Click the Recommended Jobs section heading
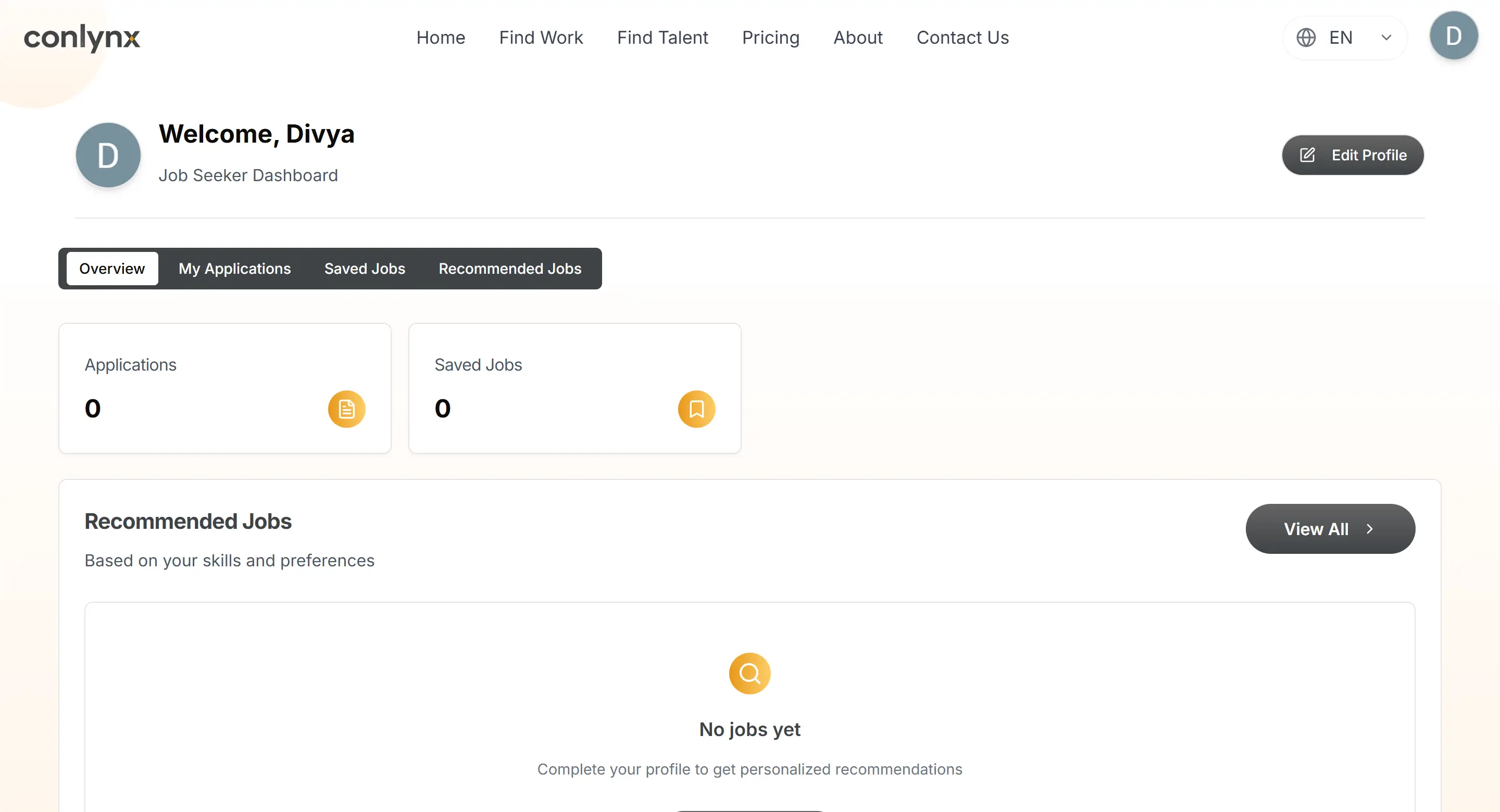Screen dimensions: 1500x812 [187, 522]
